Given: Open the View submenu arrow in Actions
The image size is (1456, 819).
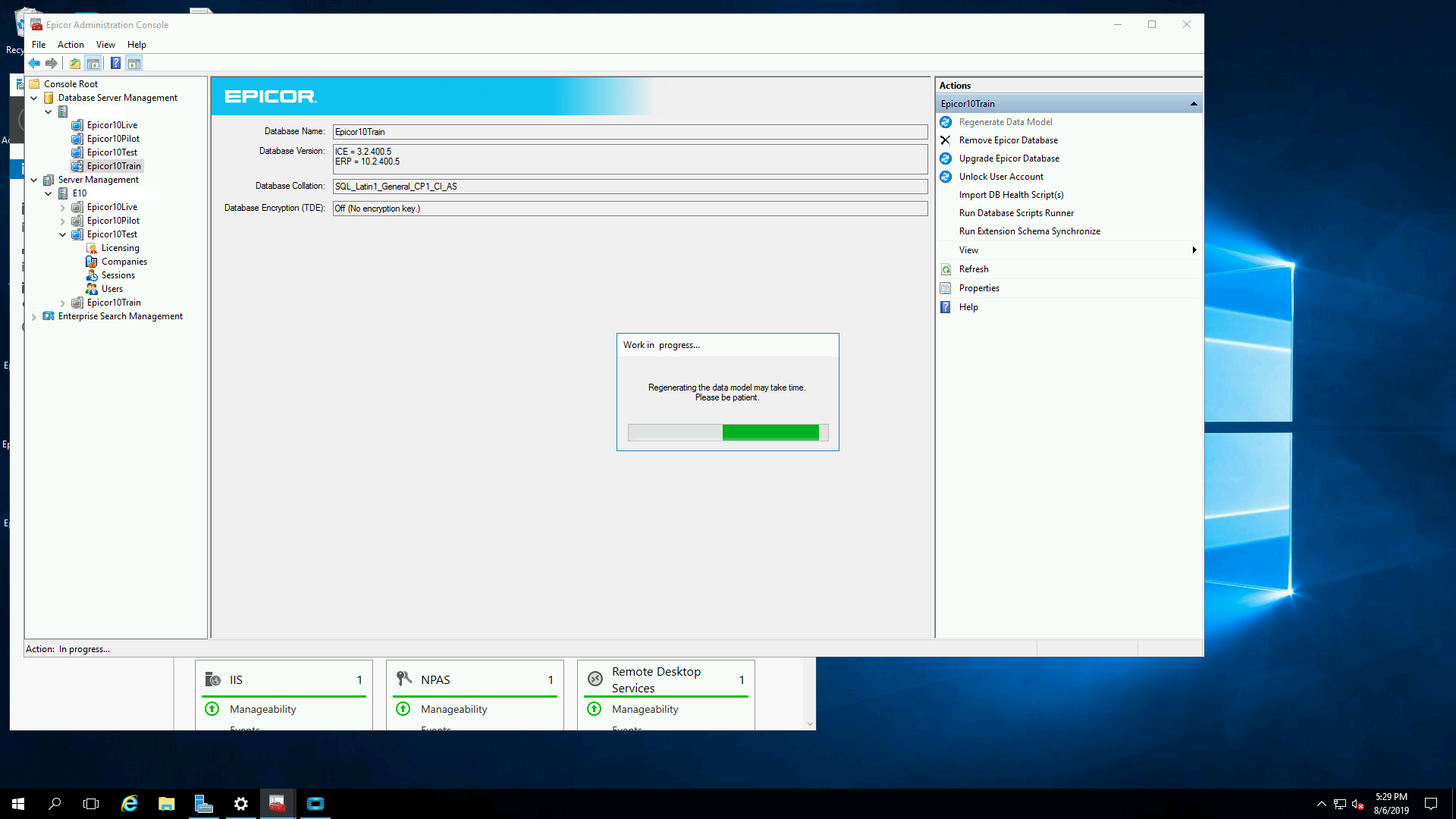Looking at the screenshot, I should pos(1194,250).
